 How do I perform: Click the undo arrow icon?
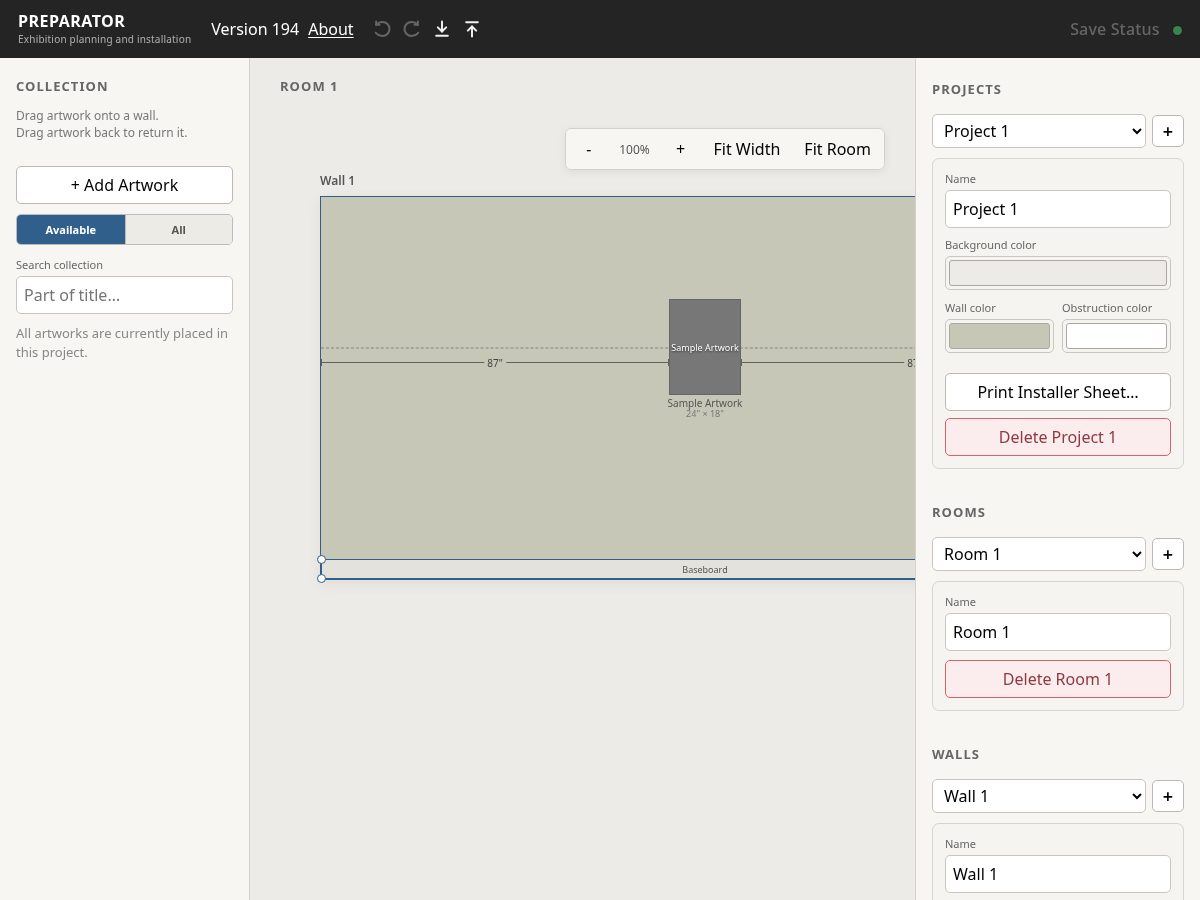coord(382,29)
